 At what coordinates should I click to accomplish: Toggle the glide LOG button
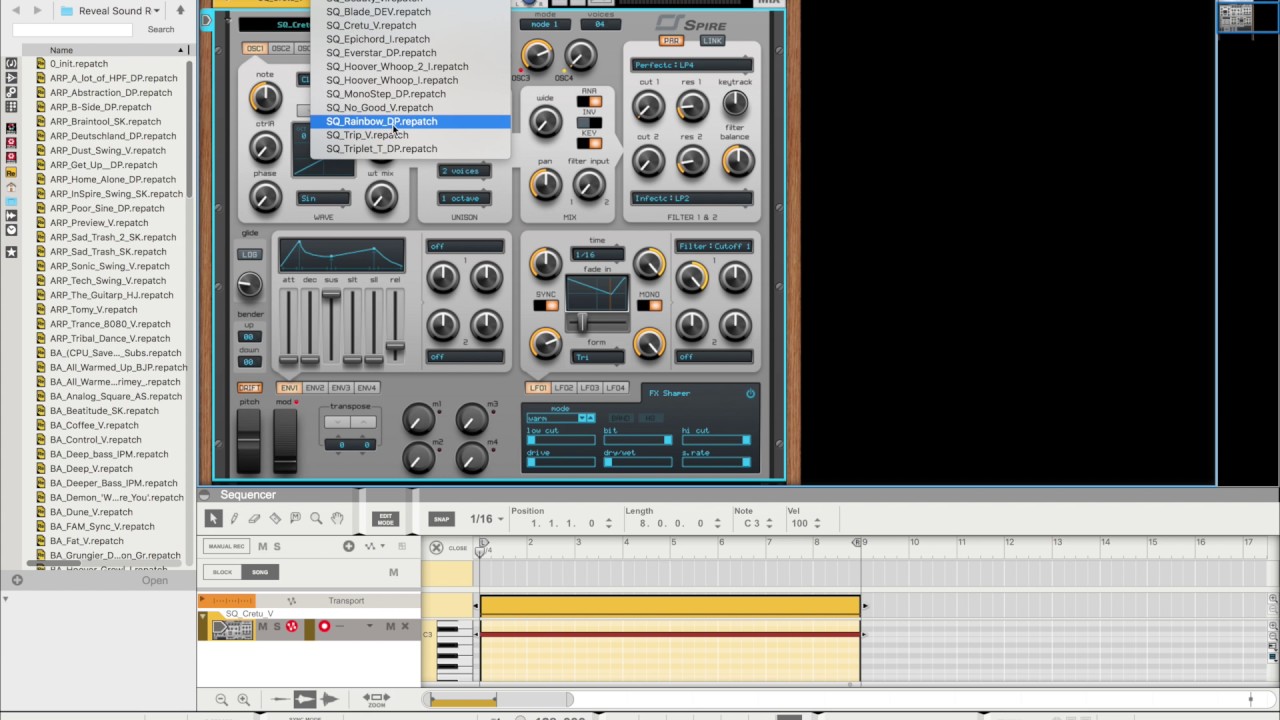pyautogui.click(x=249, y=254)
